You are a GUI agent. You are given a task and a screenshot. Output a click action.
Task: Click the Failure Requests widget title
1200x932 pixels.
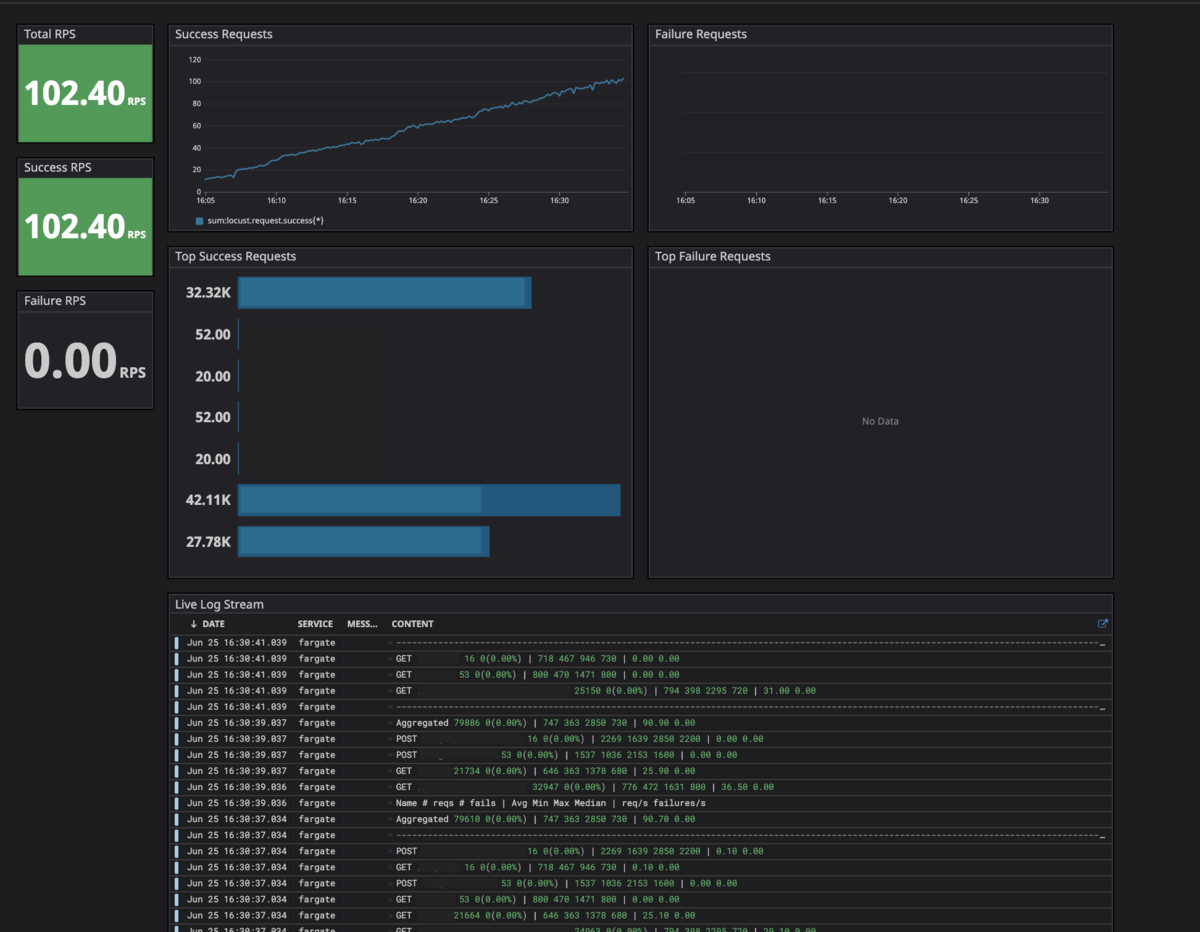coord(701,34)
